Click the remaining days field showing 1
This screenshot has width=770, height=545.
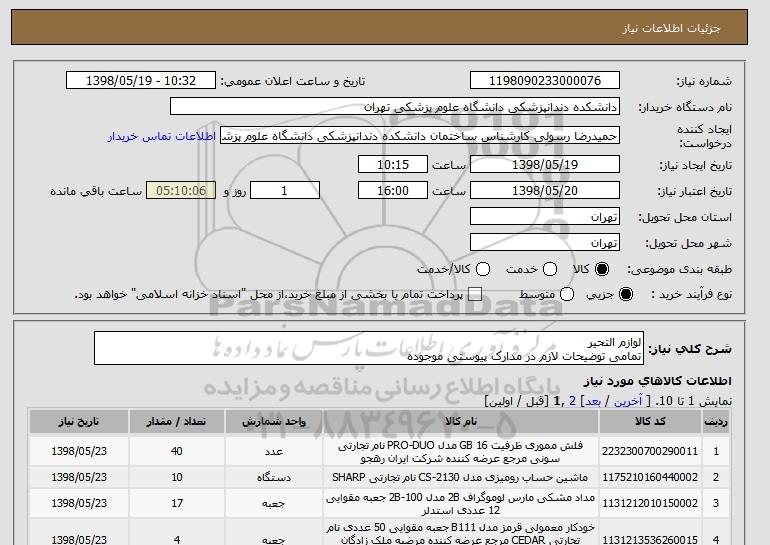click(x=285, y=191)
